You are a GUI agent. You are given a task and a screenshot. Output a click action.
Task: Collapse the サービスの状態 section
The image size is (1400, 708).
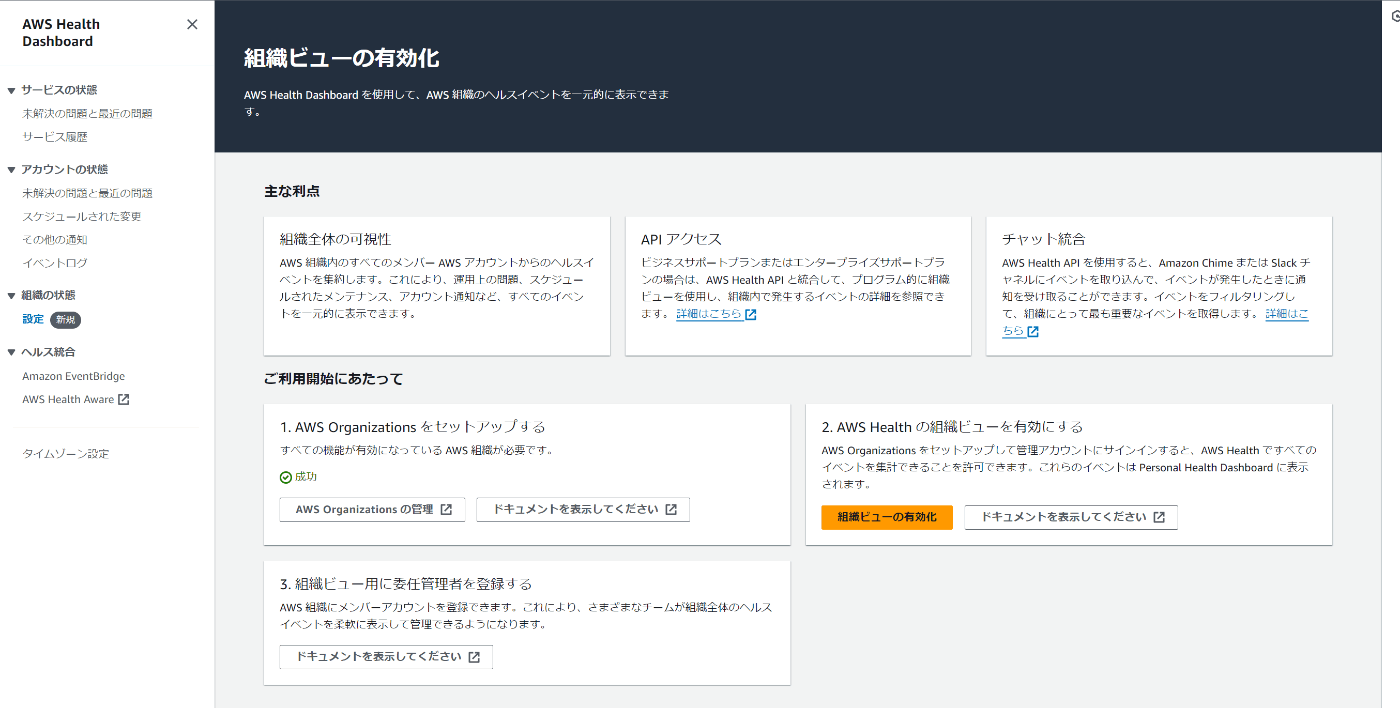12,91
